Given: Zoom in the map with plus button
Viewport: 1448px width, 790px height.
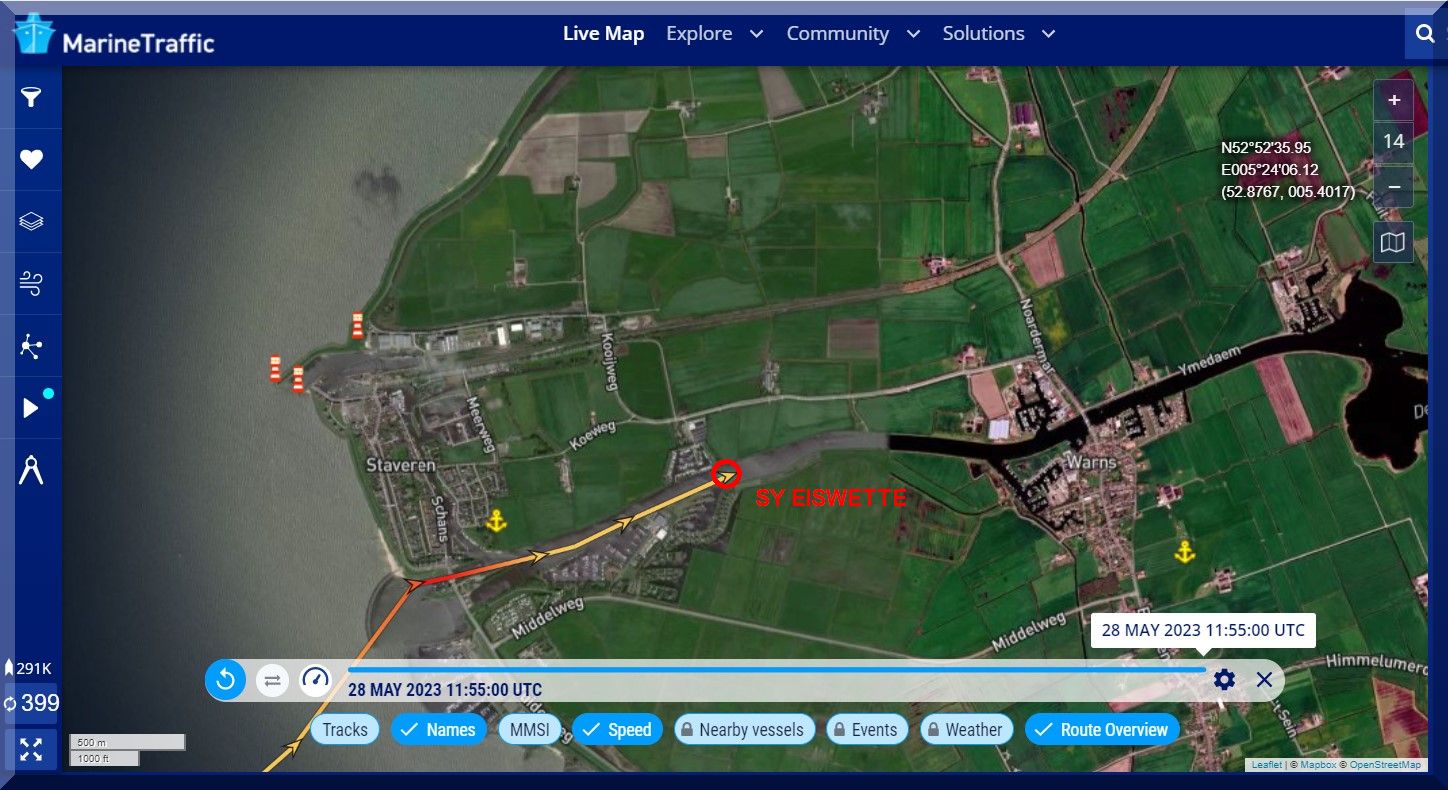Looking at the screenshot, I should click(1393, 101).
